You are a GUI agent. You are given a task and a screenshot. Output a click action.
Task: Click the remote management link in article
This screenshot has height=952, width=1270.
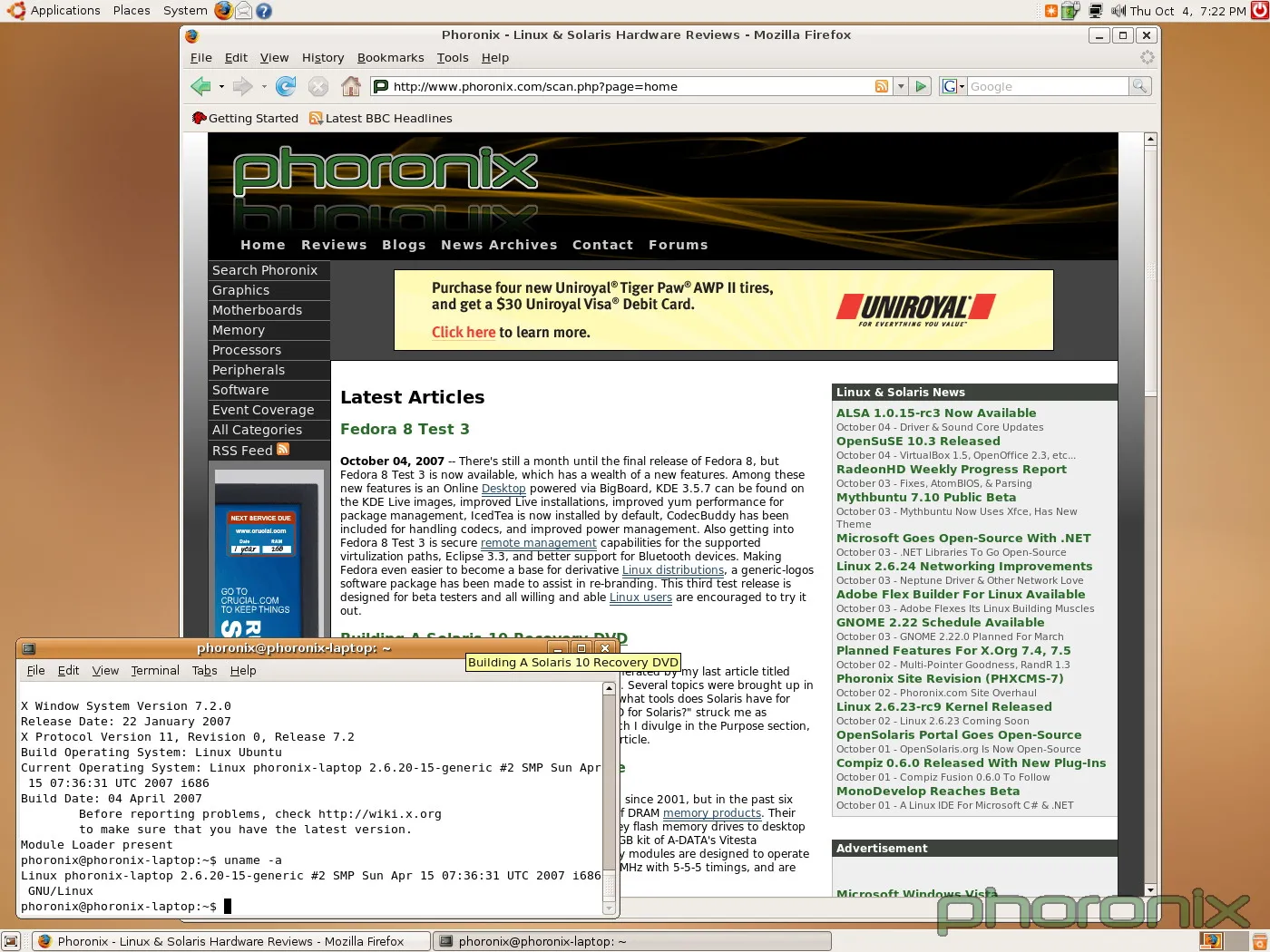click(538, 543)
